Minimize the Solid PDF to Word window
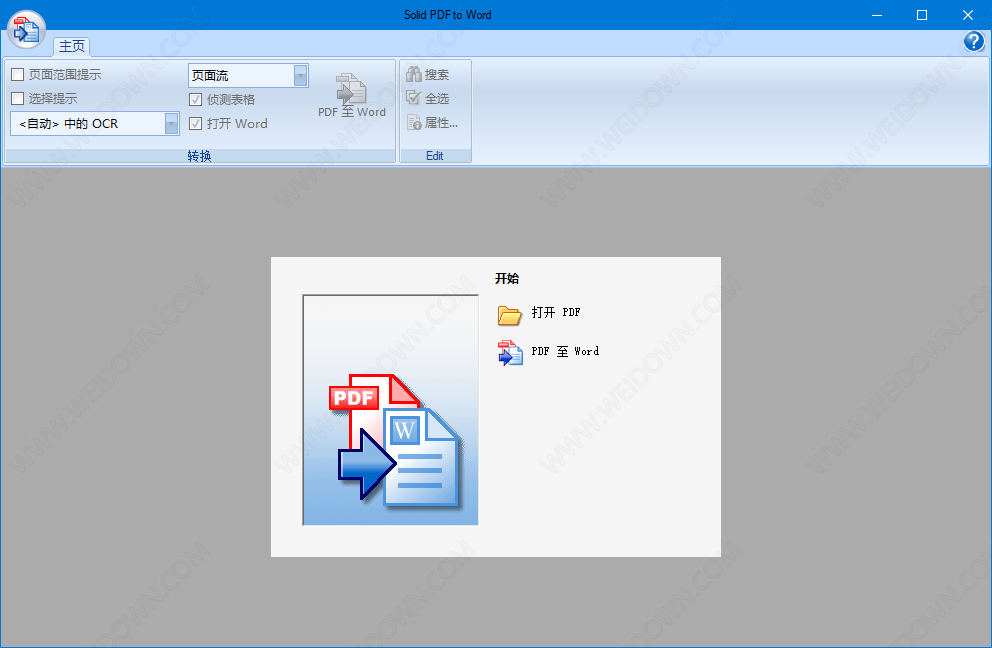Image resolution: width=992 pixels, height=648 pixels. tap(877, 15)
